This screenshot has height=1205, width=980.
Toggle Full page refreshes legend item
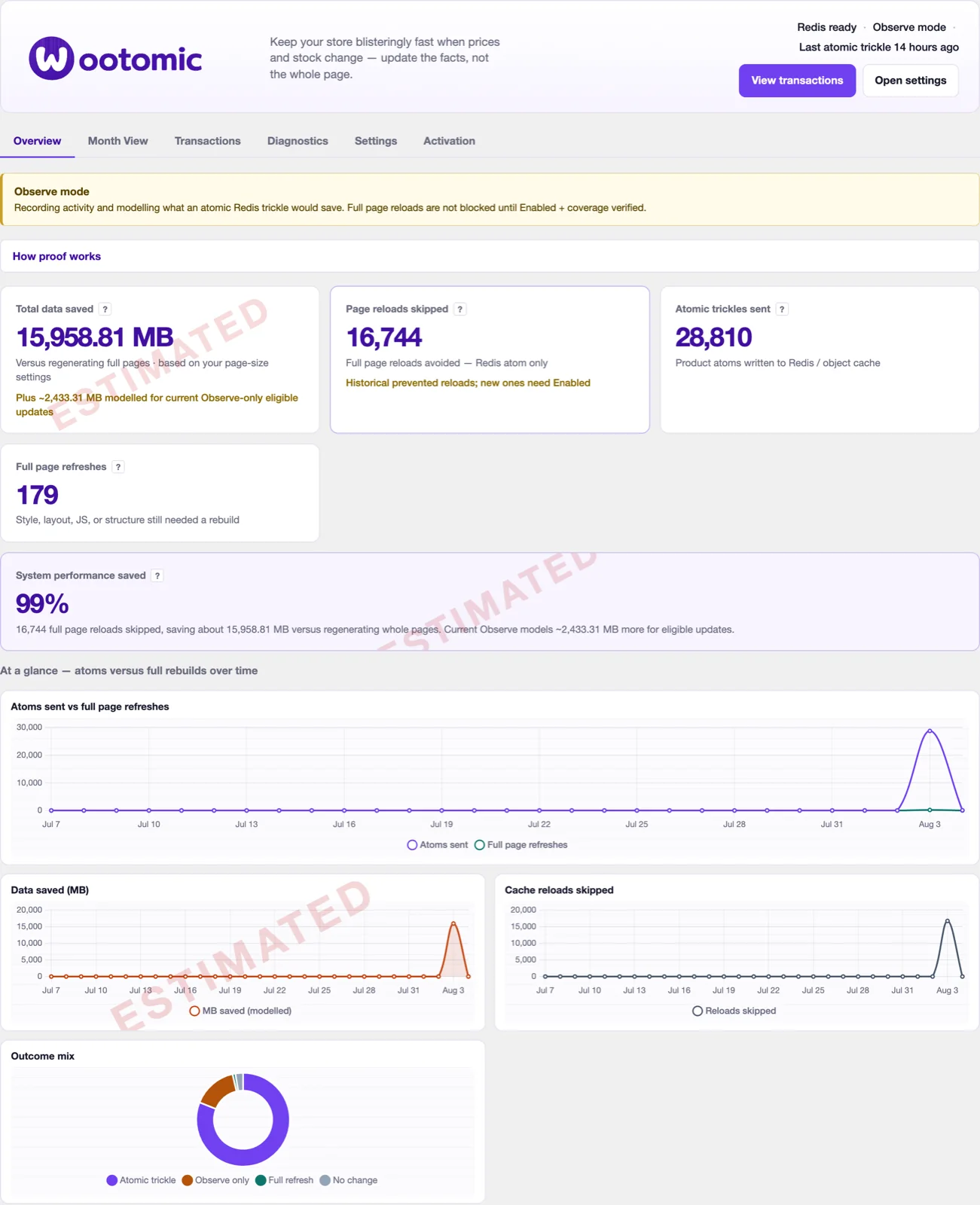coord(521,845)
